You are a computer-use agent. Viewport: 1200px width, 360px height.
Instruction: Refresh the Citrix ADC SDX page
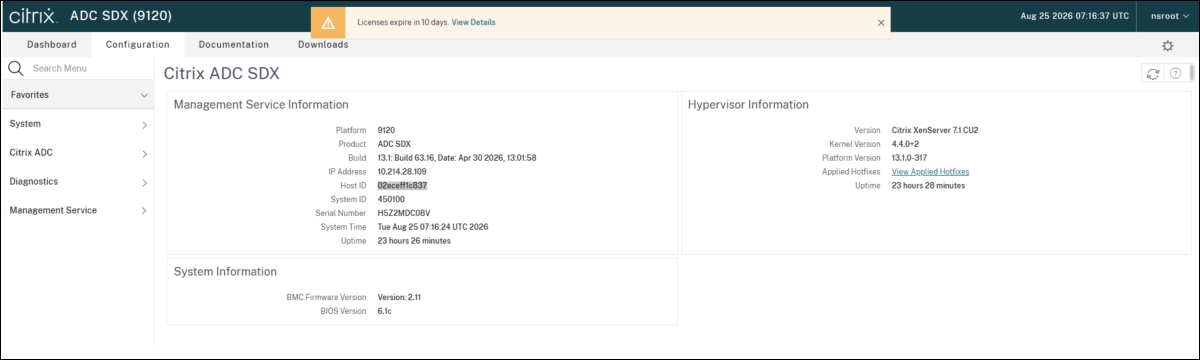click(1153, 73)
